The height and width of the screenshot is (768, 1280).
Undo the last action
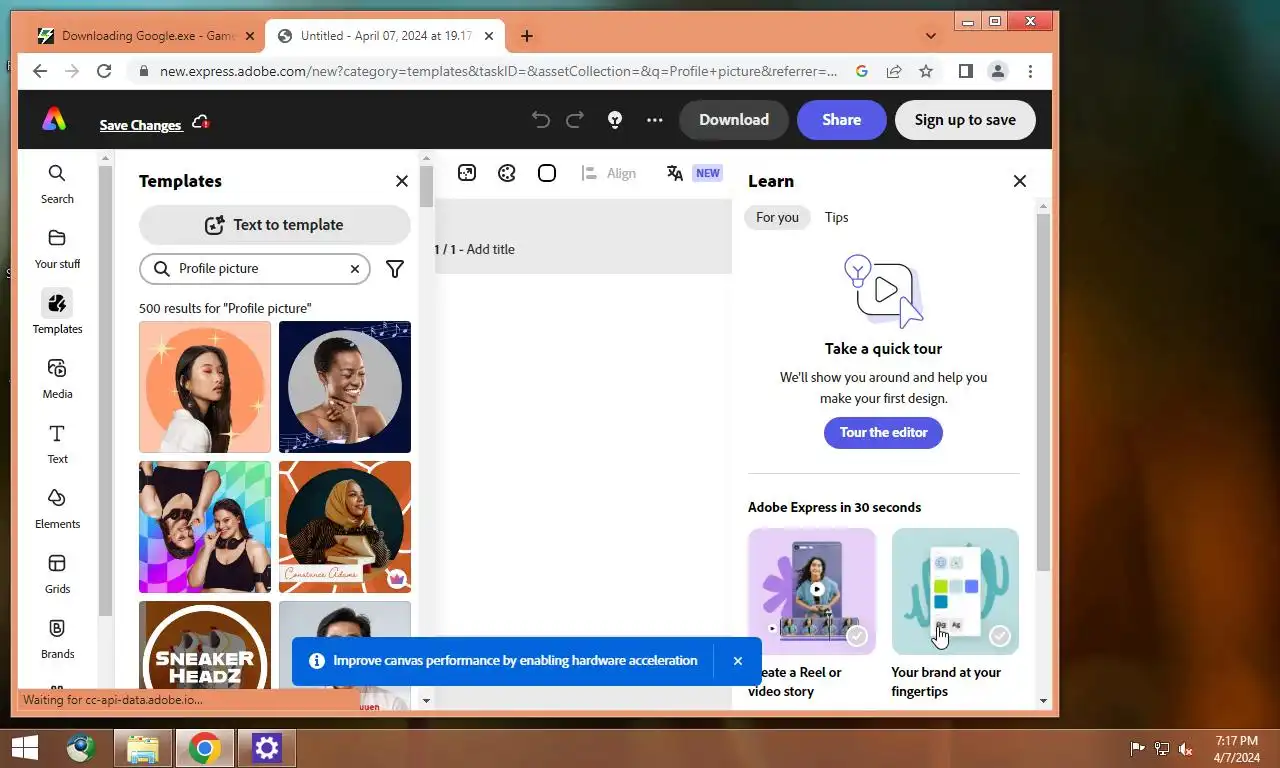541,120
